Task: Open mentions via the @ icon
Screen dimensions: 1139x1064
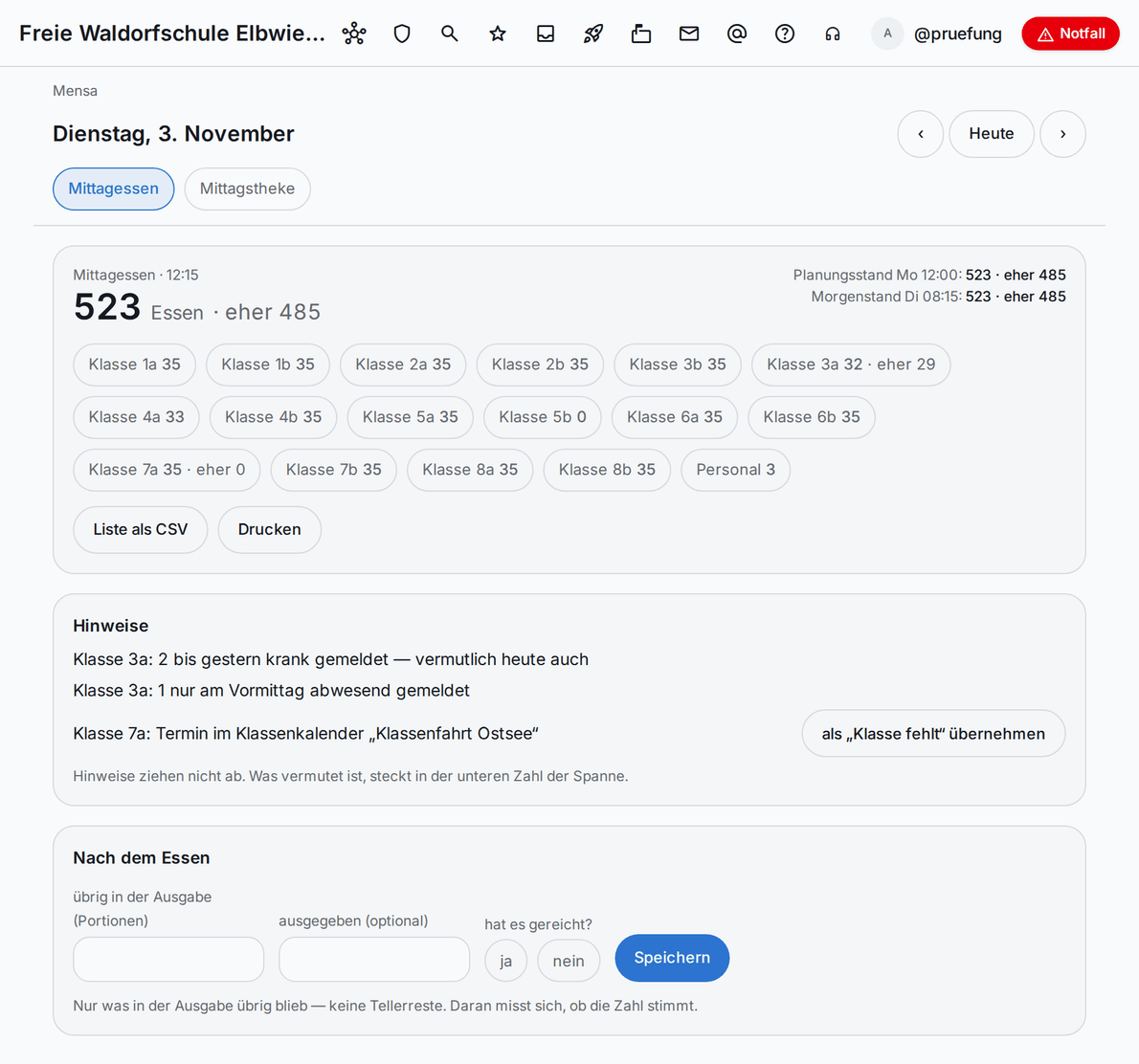Action: [x=737, y=33]
